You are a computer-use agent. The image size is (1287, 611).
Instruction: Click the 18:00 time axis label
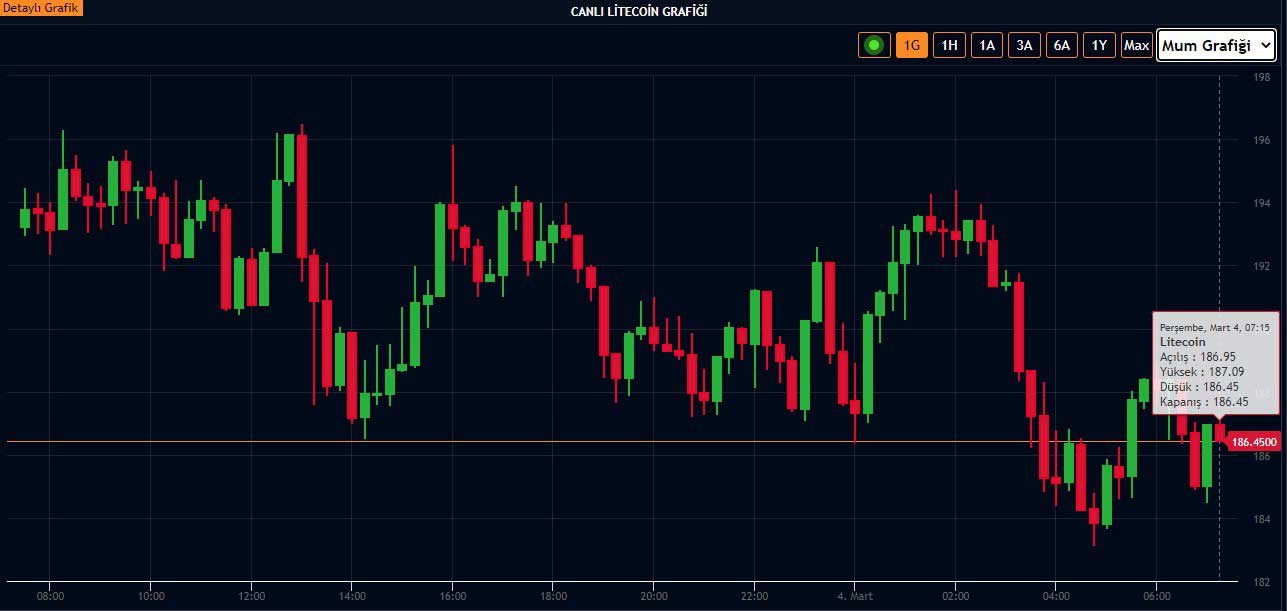[552, 595]
